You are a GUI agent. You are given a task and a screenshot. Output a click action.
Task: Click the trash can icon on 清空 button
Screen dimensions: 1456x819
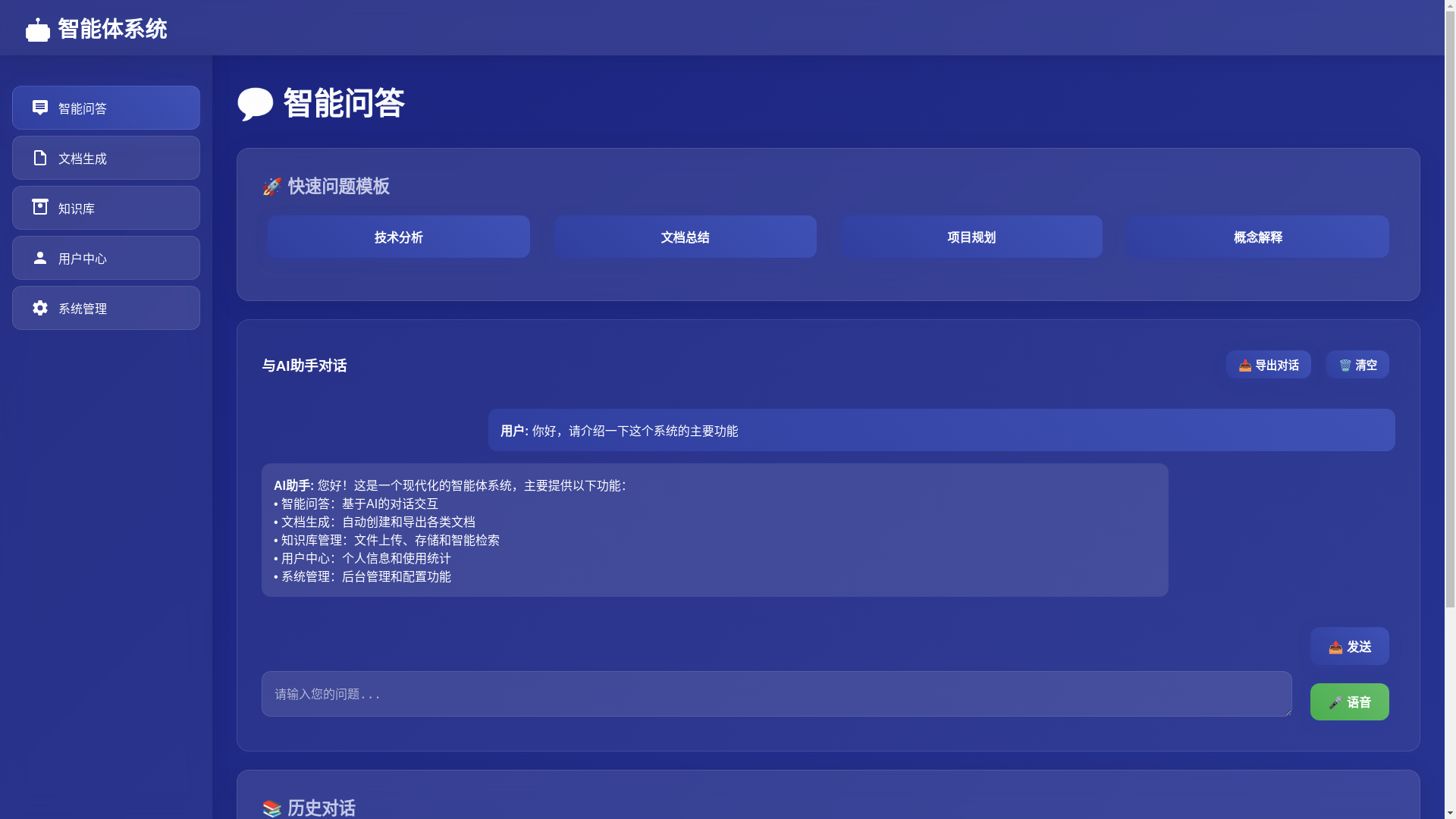(x=1345, y=366)
